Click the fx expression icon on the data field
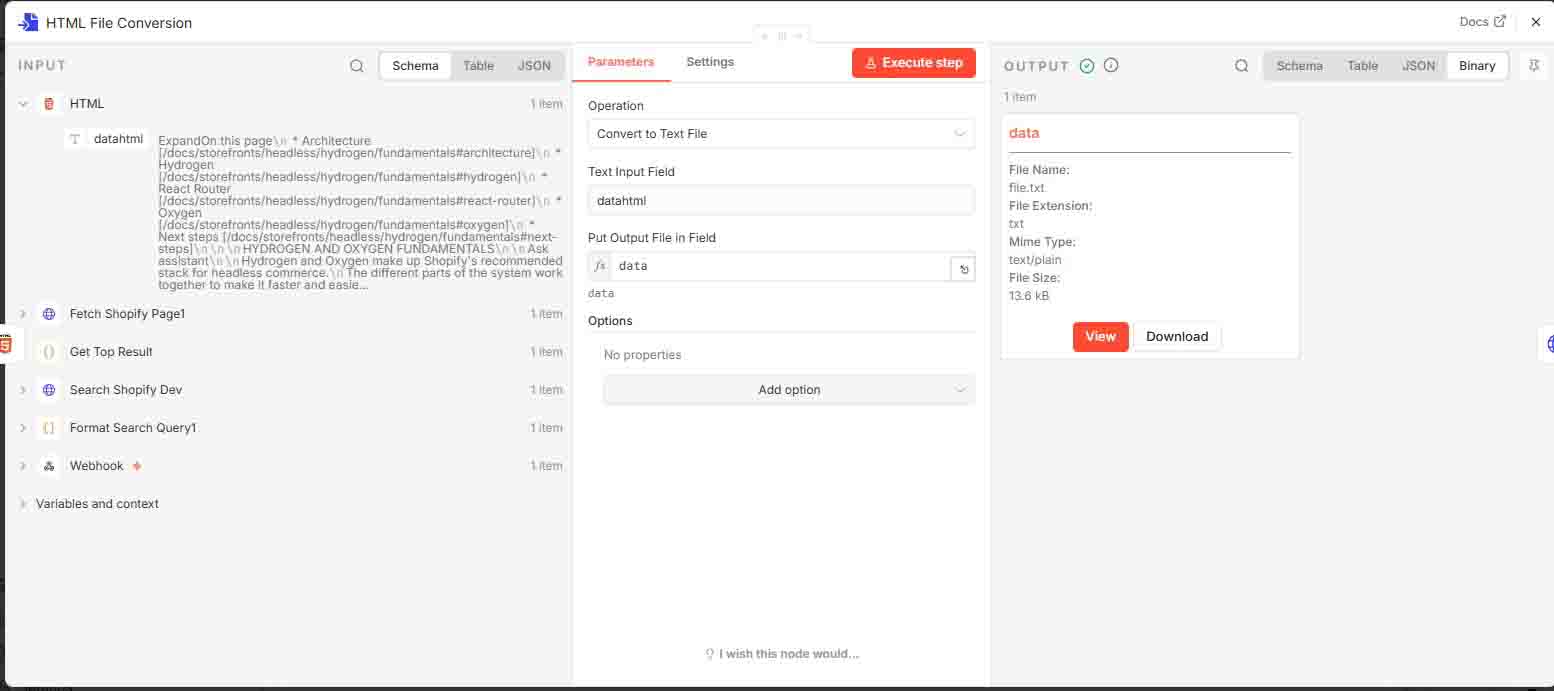The image size is (1554, 691). point(599,266)
